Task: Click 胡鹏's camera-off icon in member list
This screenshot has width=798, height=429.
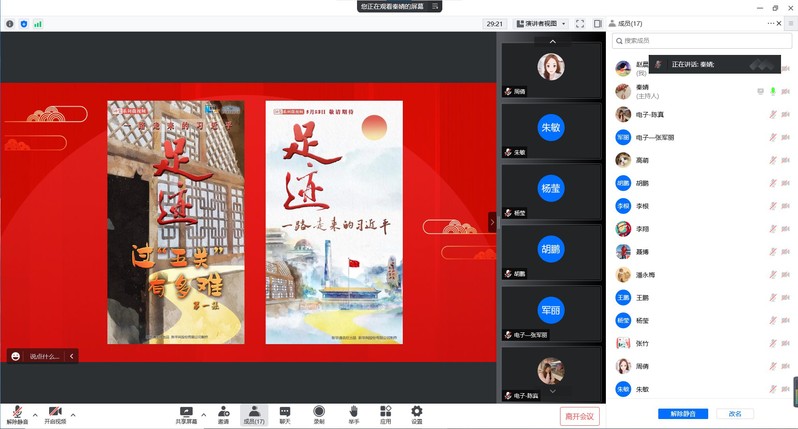Action: (x=786, y=183)
